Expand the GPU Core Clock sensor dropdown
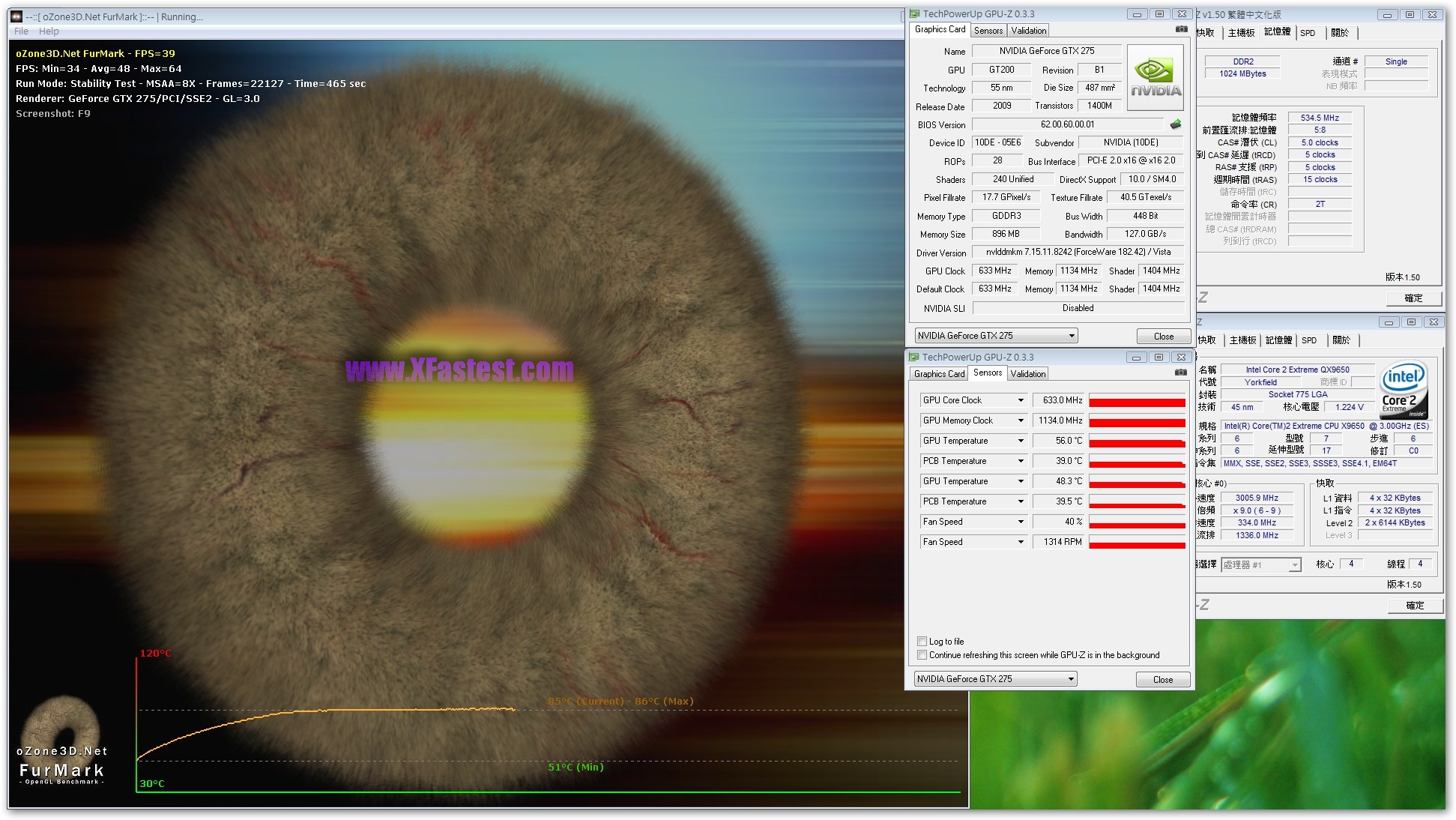 pyautogui.click(x=1020, y=400)
